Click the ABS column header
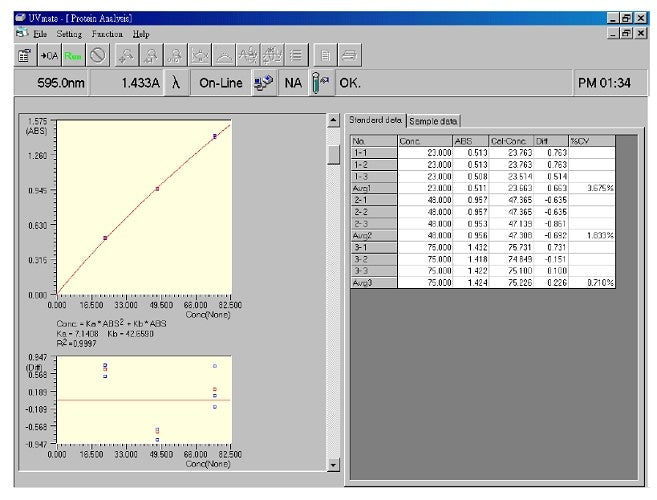Image resolution: width=657 pixels, height=500 pixels. click(471, 141)
